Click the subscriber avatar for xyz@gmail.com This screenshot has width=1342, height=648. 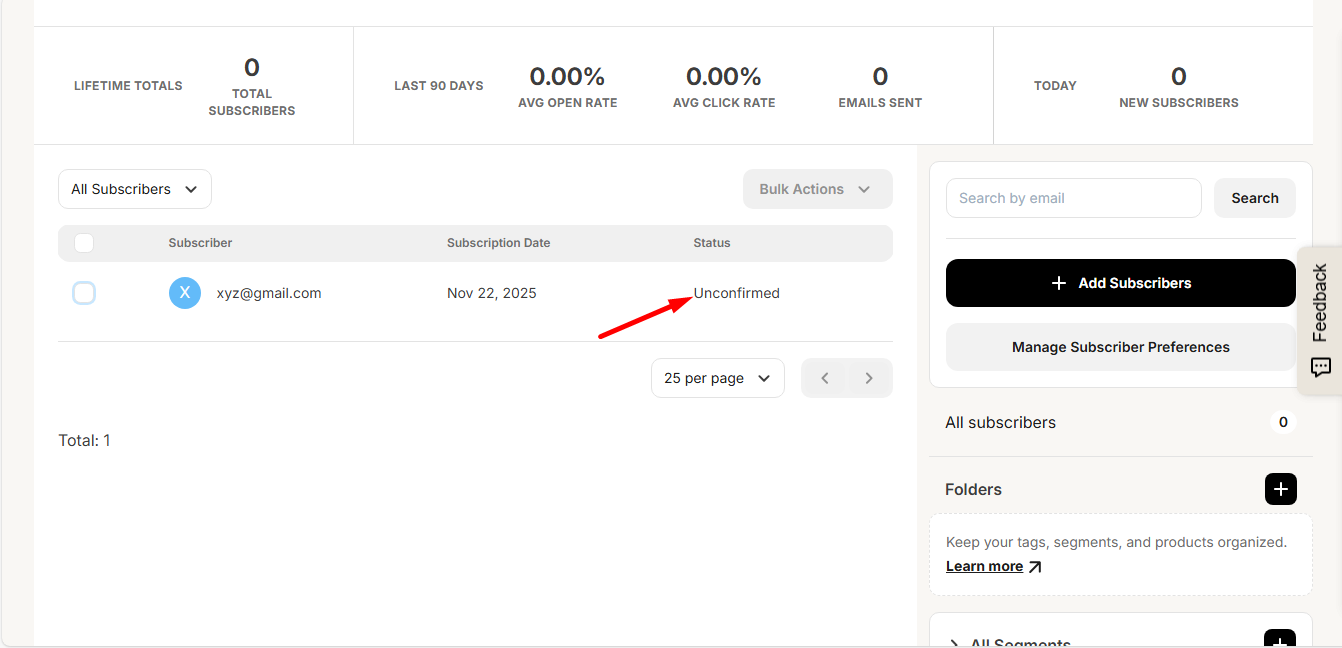tap(185, 293)
